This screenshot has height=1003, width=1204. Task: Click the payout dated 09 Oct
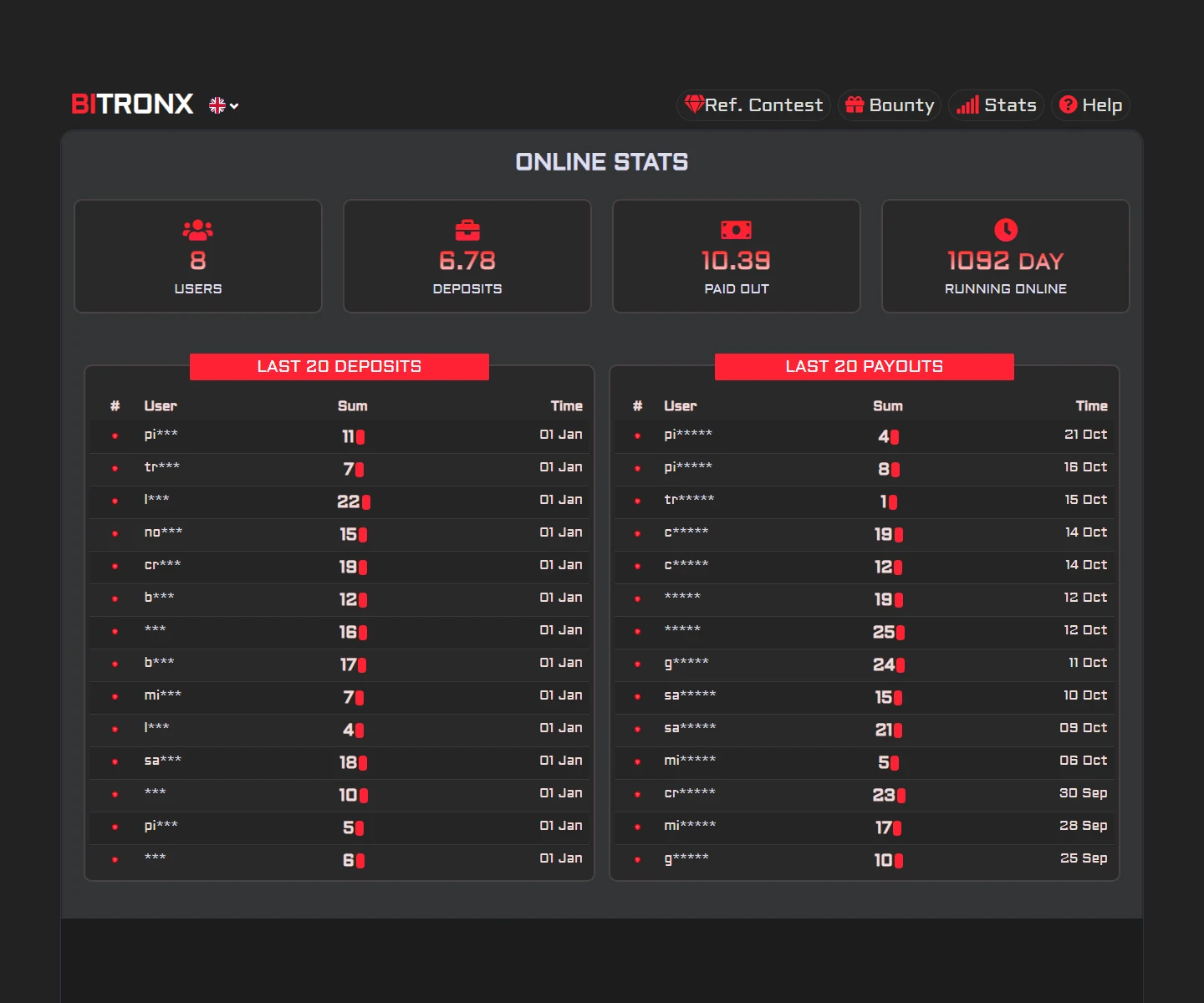tap(1084, 728)
